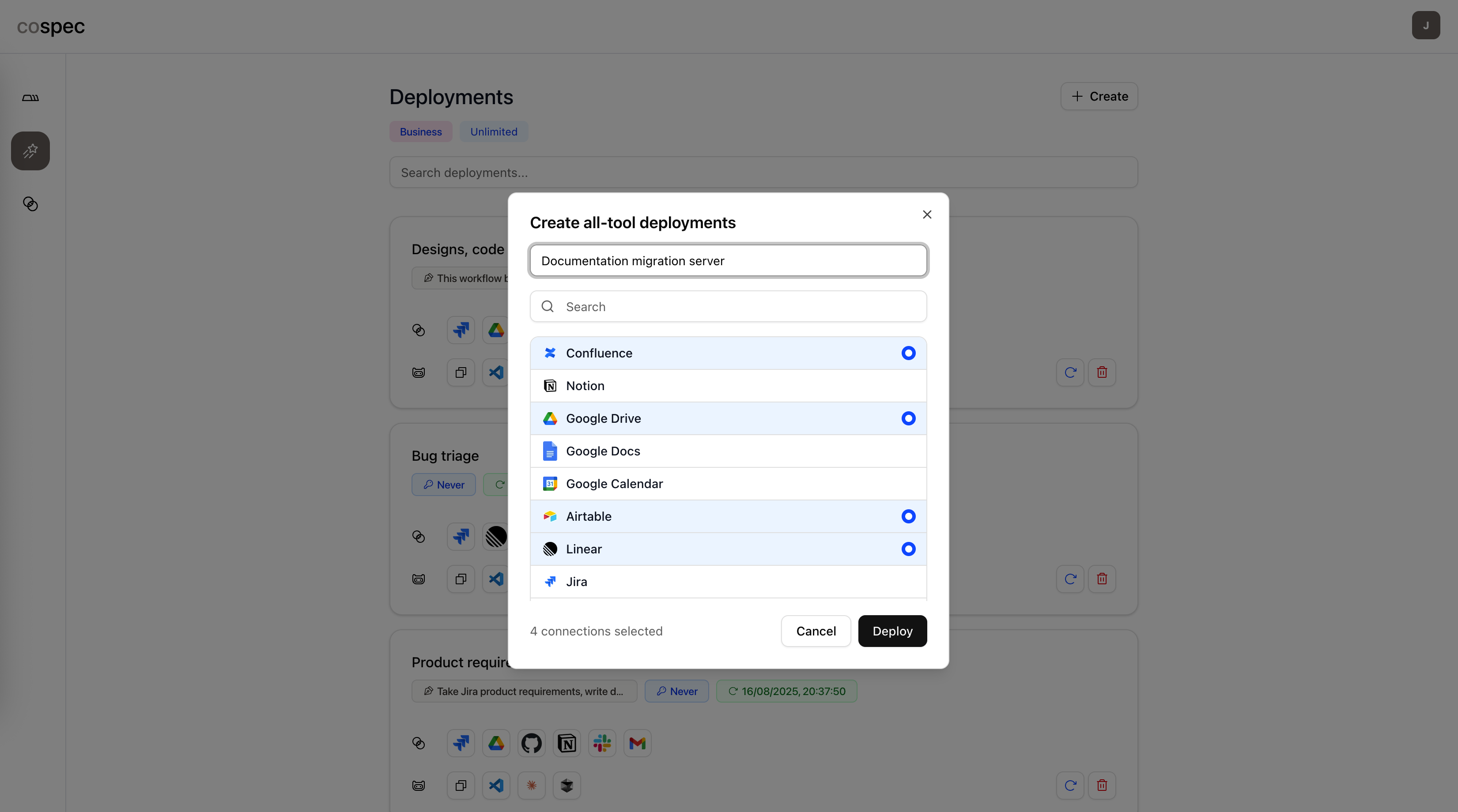Screen dimensions: 1458x812
Task: Click the Google Drive logo in list
Action: [550, 418]
